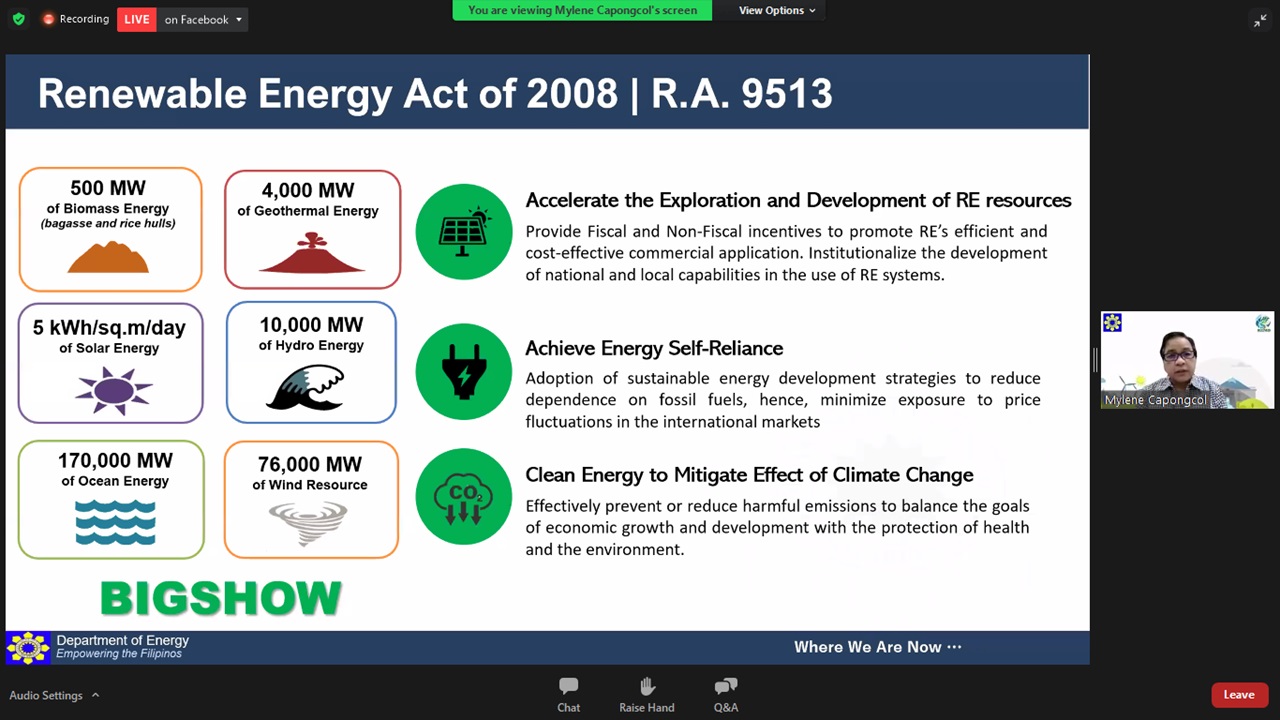The width and height of the screenshot is (1280, 720).
Task: Click the "Department of Energy" footer text
Action: (x=122, y=640)
